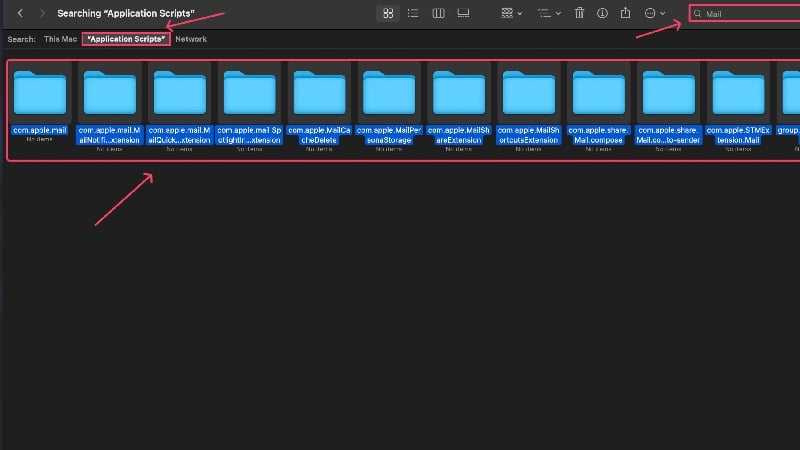Select This Mac search scope
This screenshot has height=450, width=800.
(60, 39)
